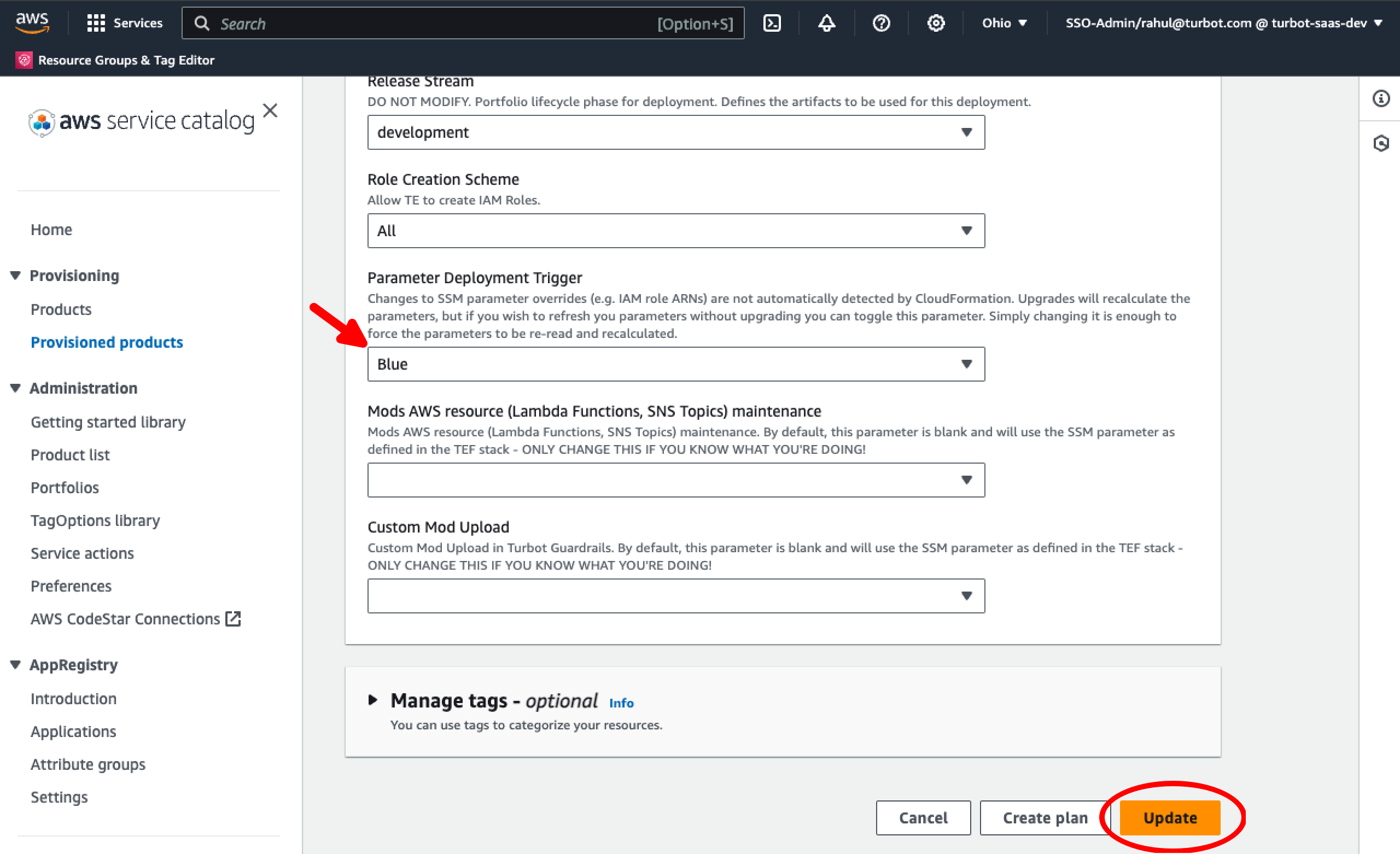The image size is (1400, 854).
Task: Select Products under Provisioning
Action: (61, 309)
